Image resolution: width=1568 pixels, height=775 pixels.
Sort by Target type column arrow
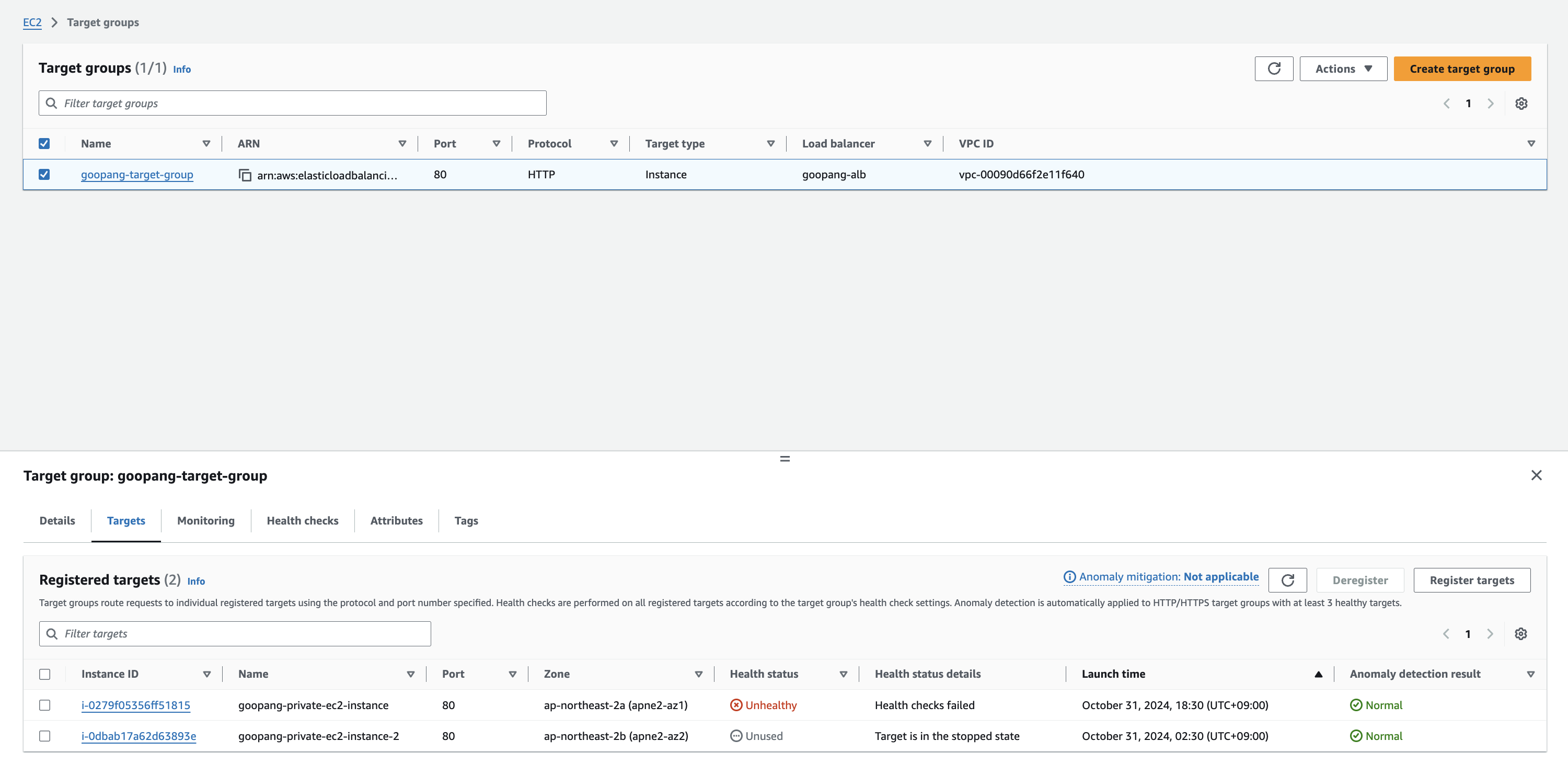tap(770, 144)
